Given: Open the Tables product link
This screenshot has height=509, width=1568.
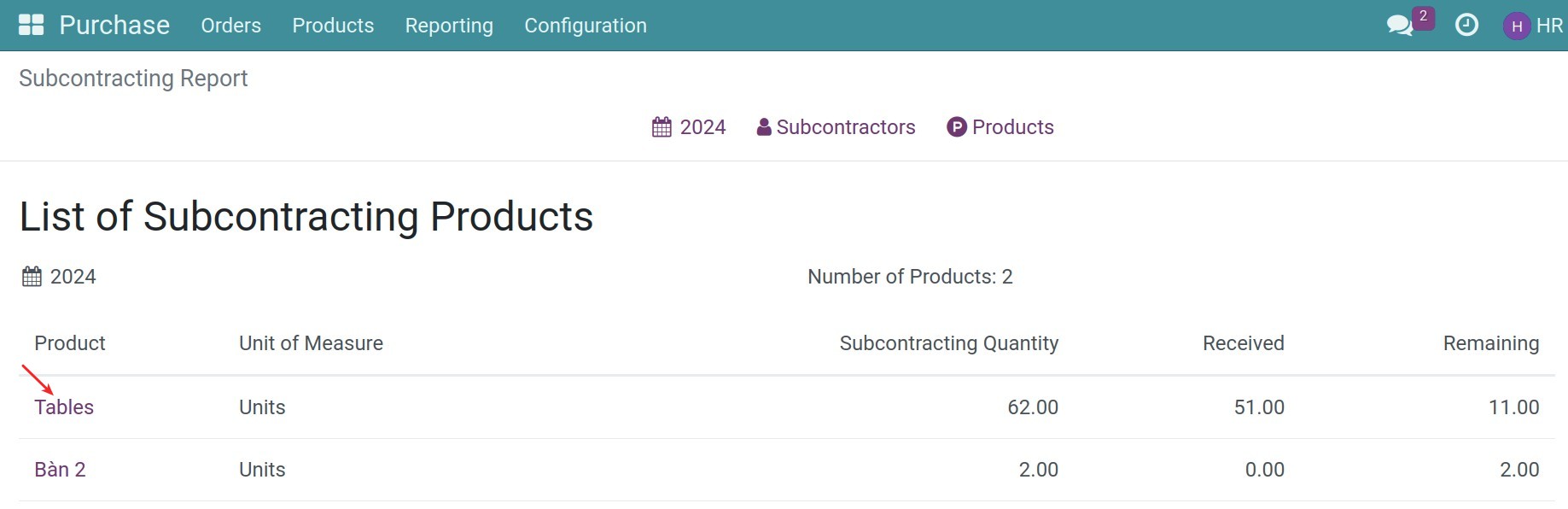Looking at the screenshot, I should click(x=64, y=407).
